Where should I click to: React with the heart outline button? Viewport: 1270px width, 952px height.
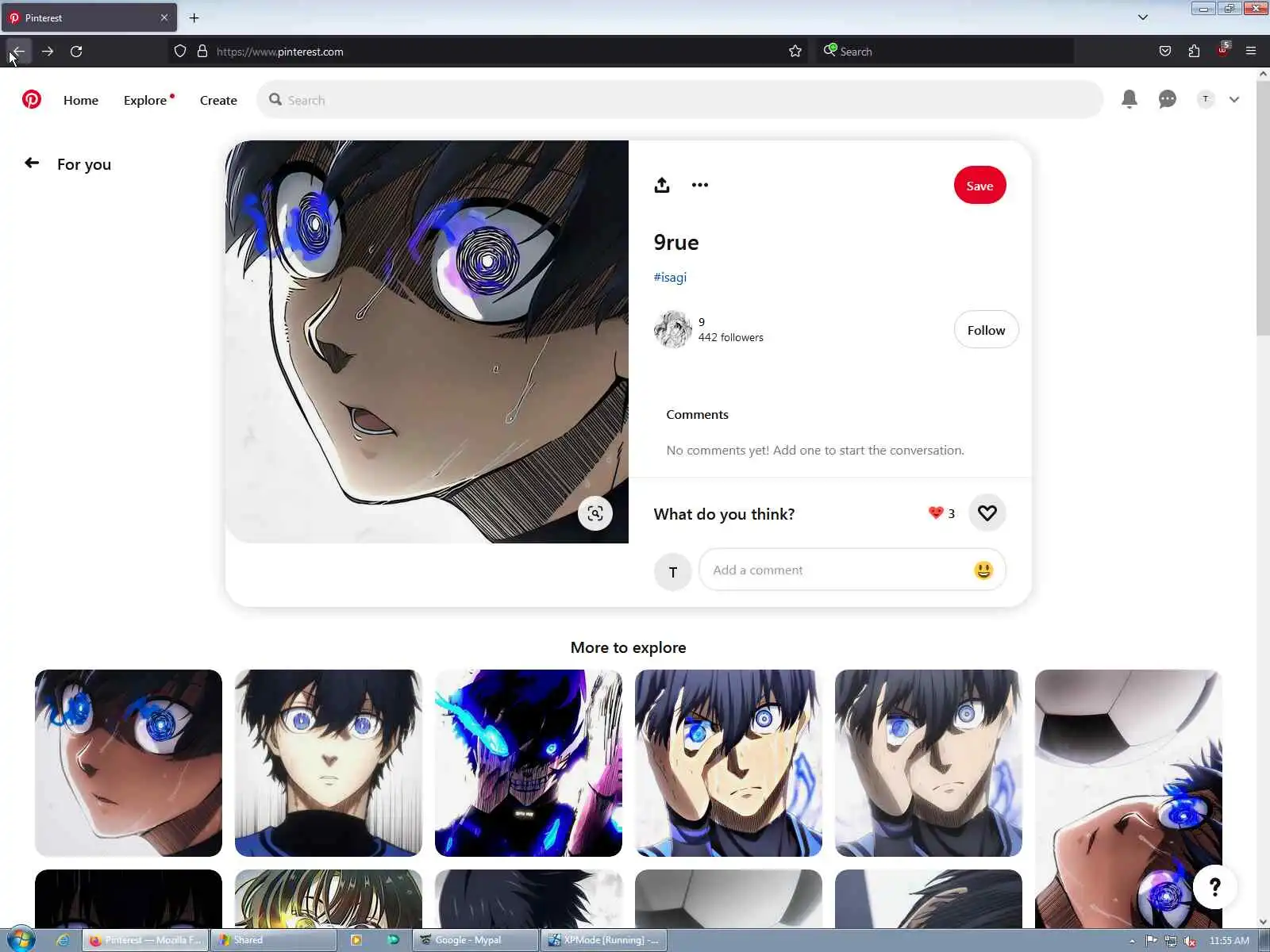tap(987, 513)
